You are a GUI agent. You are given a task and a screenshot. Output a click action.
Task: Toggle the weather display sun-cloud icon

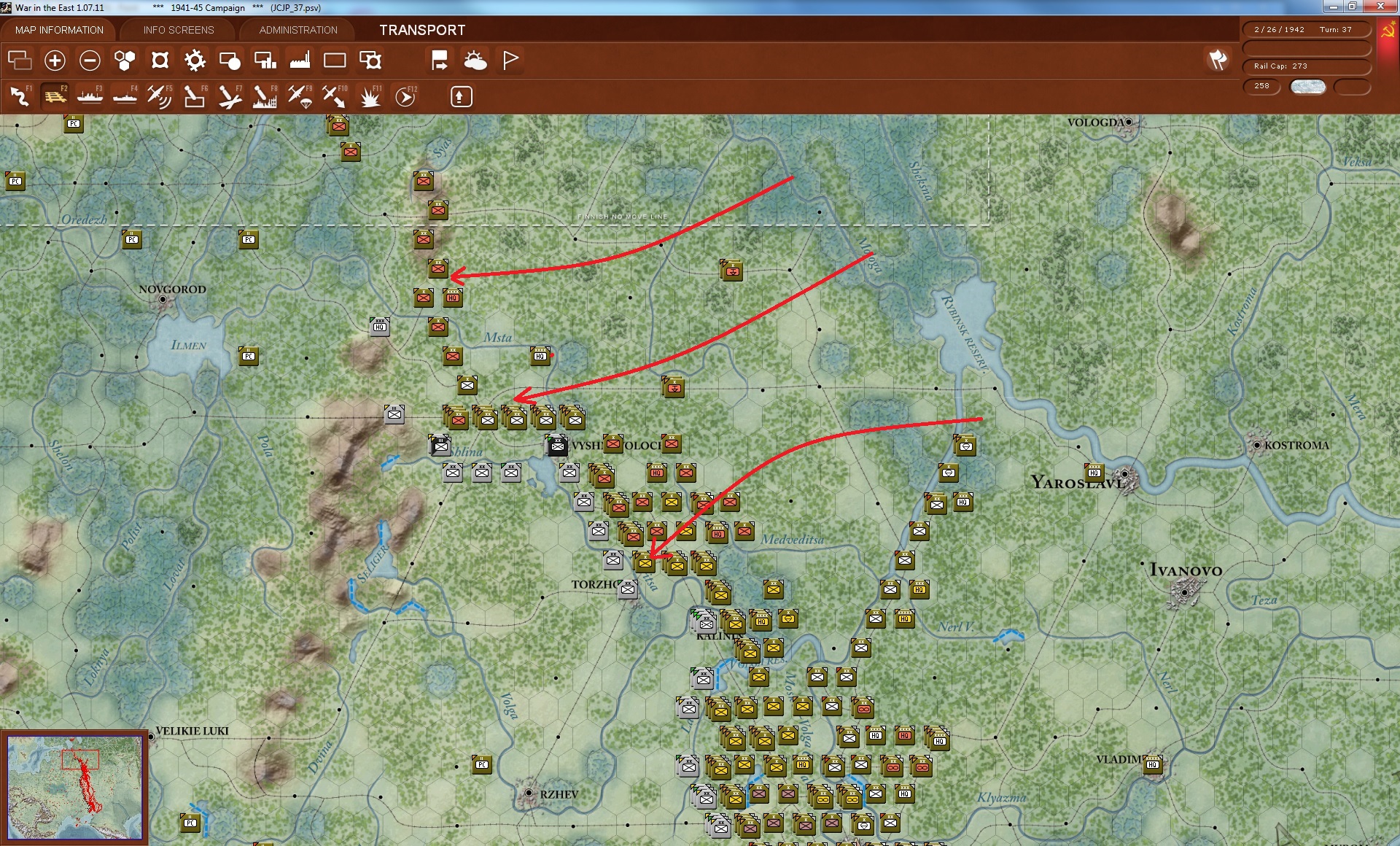(x=475, y=60)
